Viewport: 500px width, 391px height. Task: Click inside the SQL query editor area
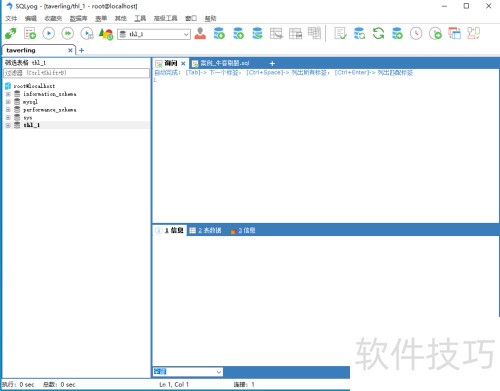click(326, 150)
